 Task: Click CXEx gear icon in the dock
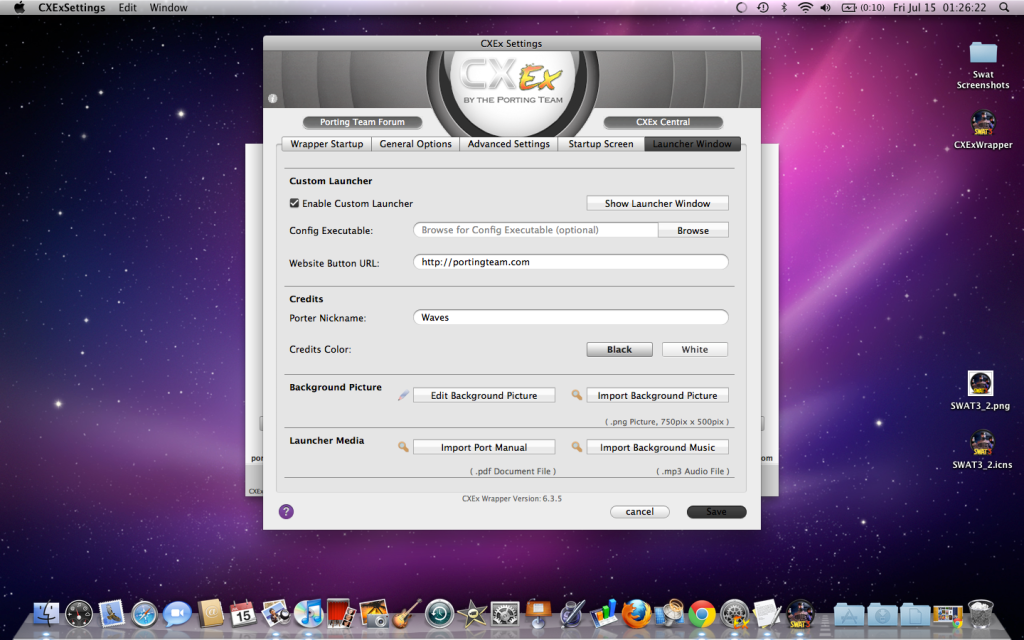coord(735,614)
